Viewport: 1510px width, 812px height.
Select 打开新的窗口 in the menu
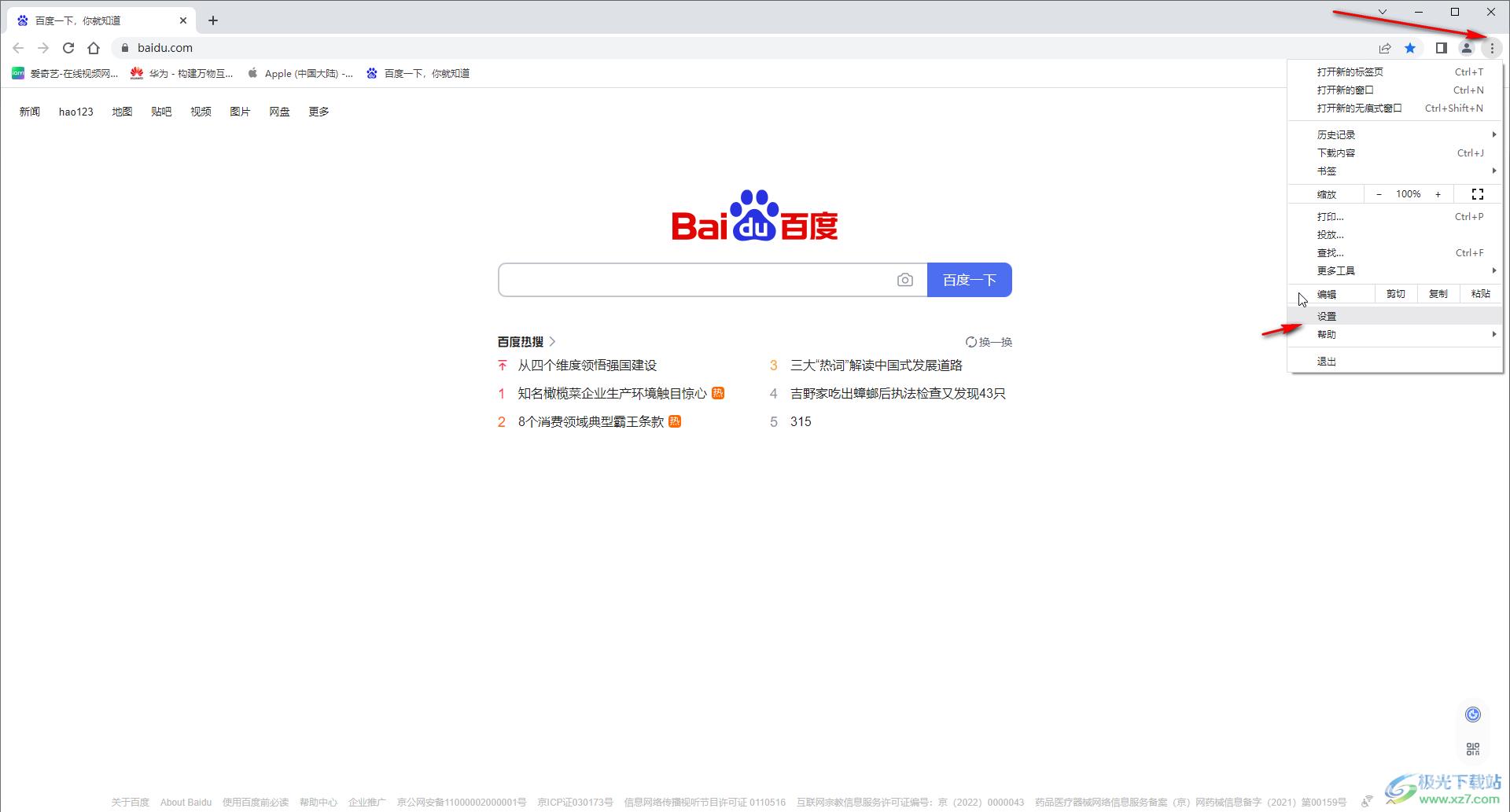pos(1395,90)
